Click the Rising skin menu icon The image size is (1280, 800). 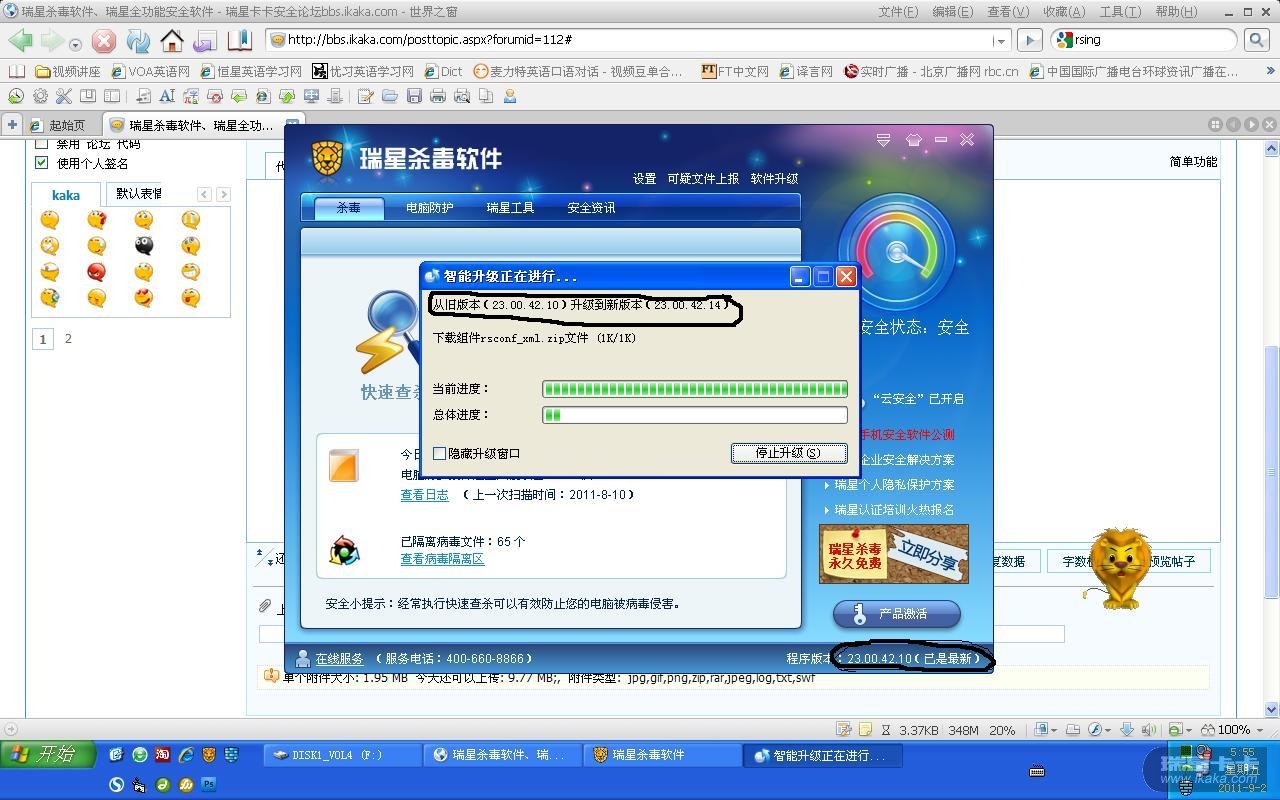click(913, 140)
